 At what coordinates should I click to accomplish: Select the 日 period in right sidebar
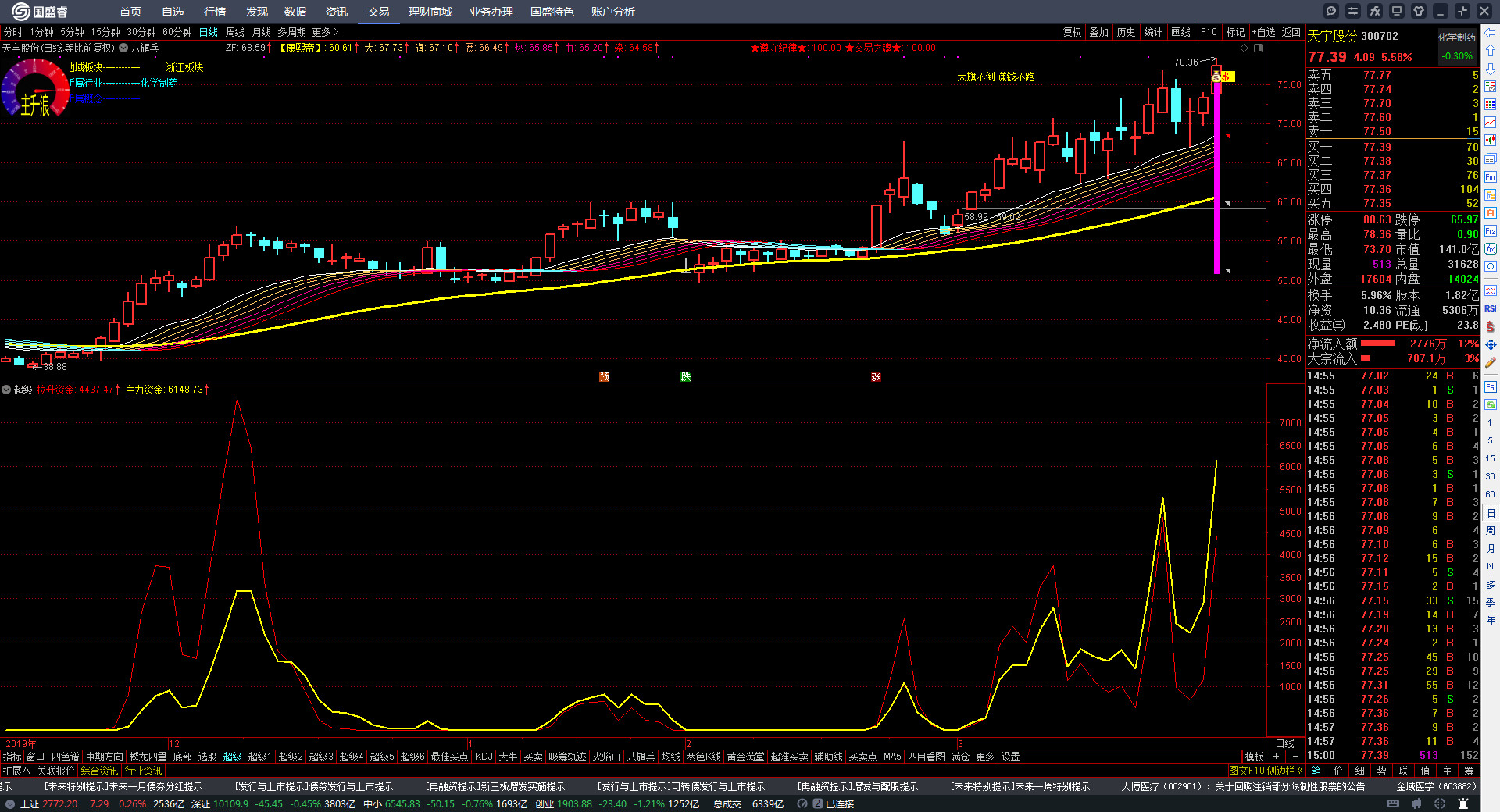(1491, 513)
